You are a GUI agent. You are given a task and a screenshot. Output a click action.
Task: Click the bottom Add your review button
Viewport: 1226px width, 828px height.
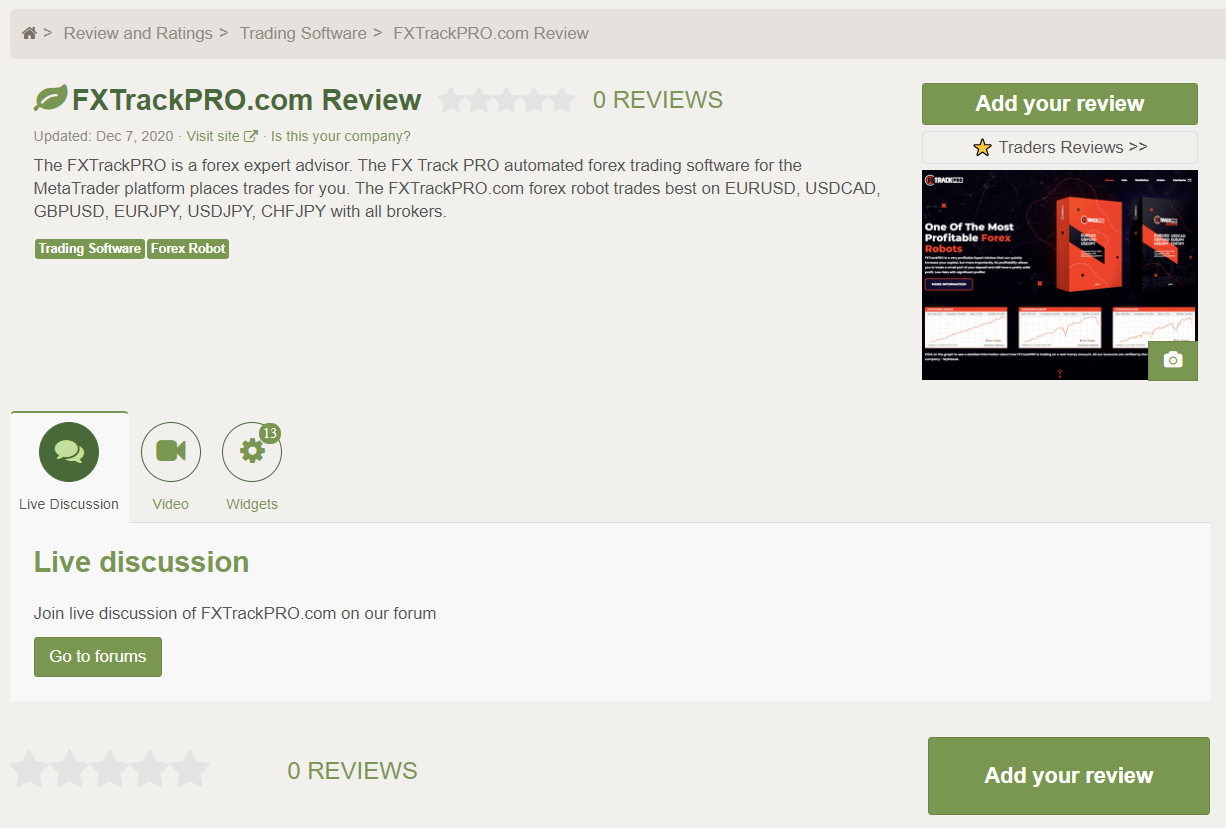(x=1068, y=776)
